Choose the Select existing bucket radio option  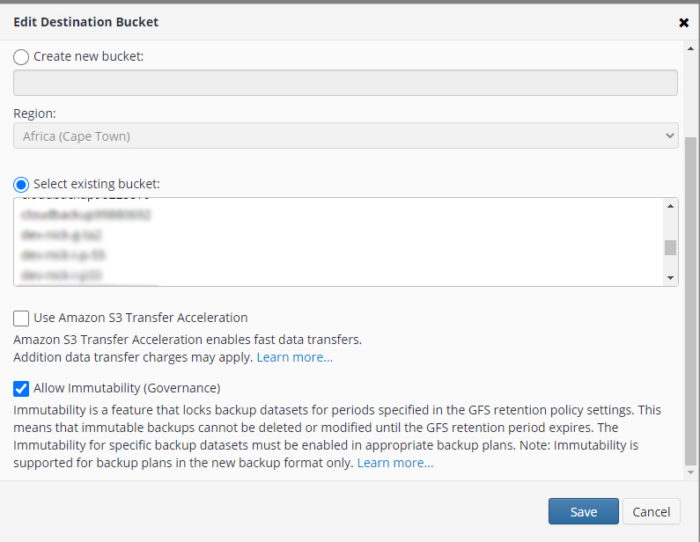click(21, 185)
